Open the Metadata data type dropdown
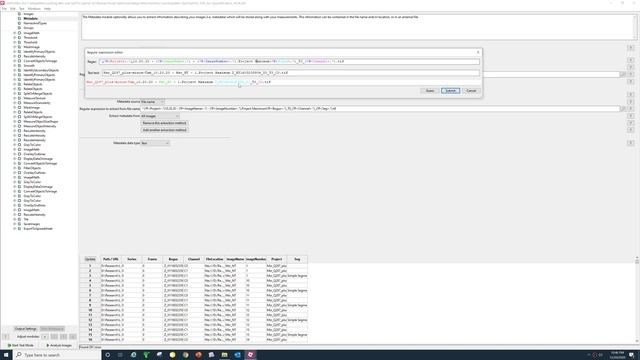 155,143
